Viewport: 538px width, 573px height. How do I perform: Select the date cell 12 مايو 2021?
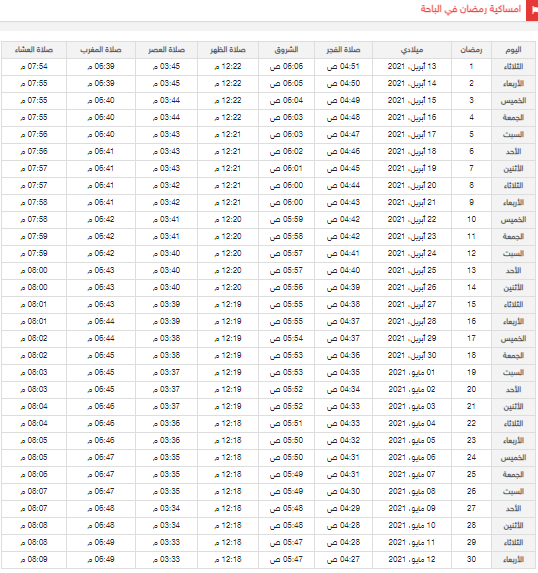[x=412, y=559]
